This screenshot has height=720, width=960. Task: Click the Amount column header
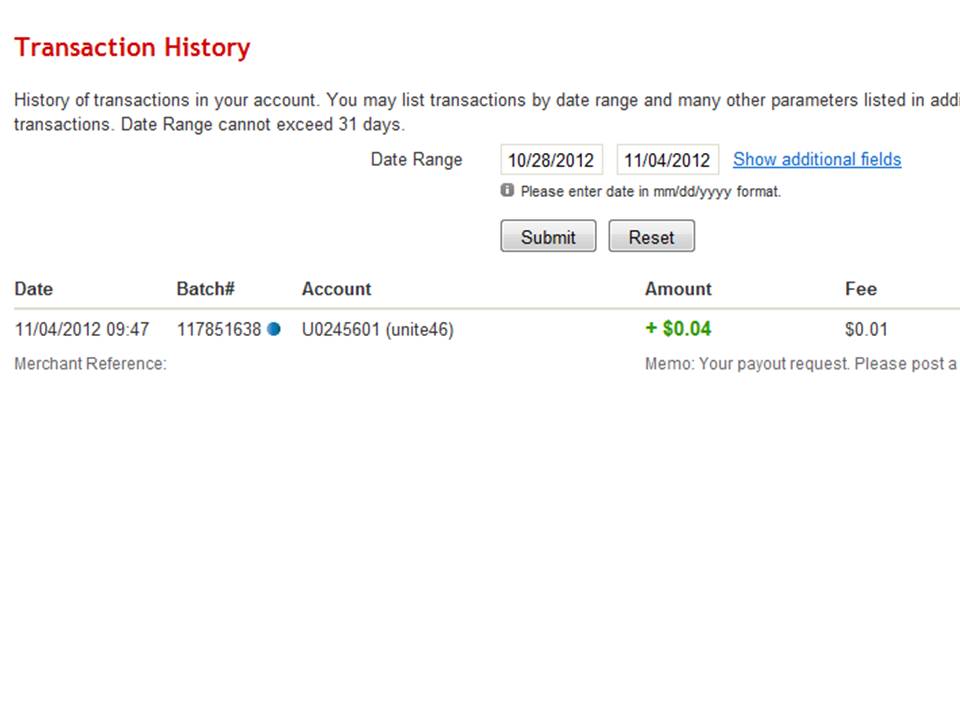click(678, 289)
